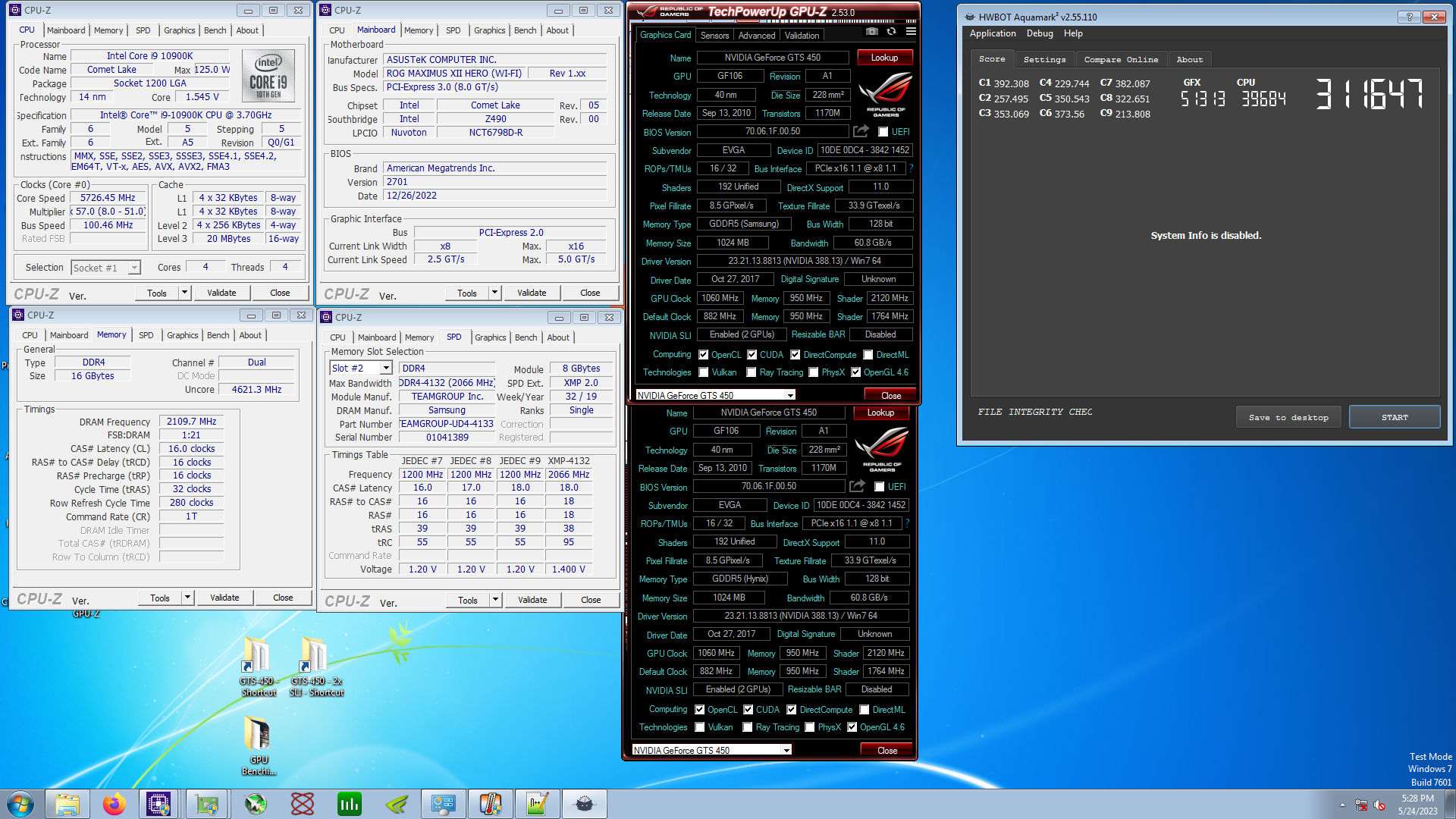Expand the Socket #1 selection dropdown
This screenshot has width=1456, height=819.
134,268
